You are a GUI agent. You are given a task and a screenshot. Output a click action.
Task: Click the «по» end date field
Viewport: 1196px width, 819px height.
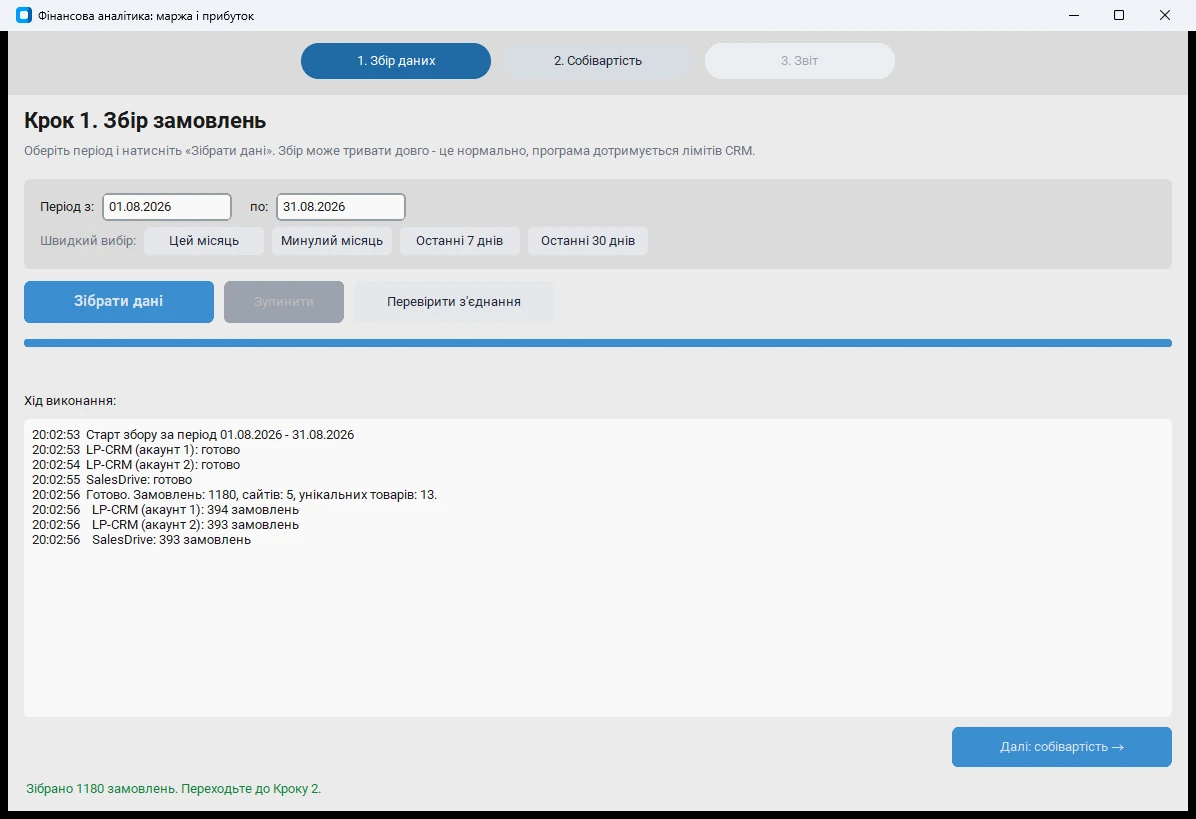pyautogui.click(x=341, y=207)
